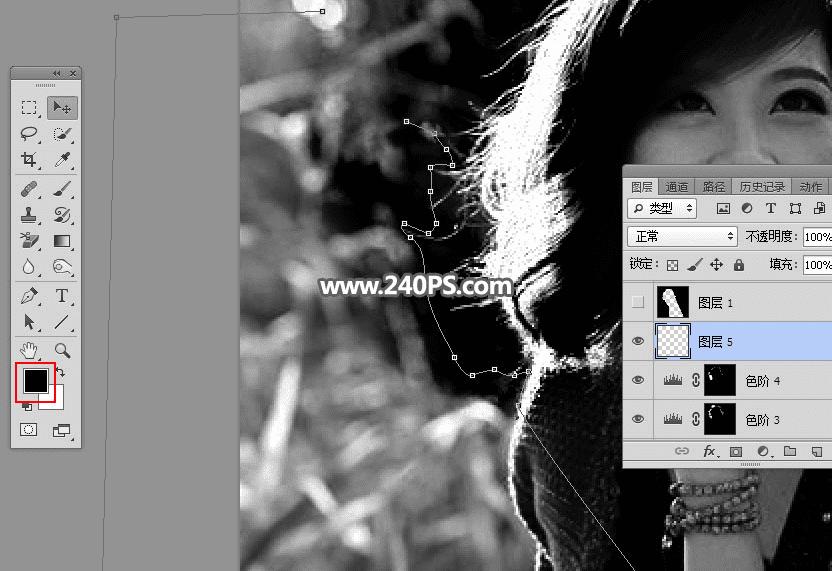Switch to the 动作 tab
This screenshot has width=832, height=571.
[810, 187]
